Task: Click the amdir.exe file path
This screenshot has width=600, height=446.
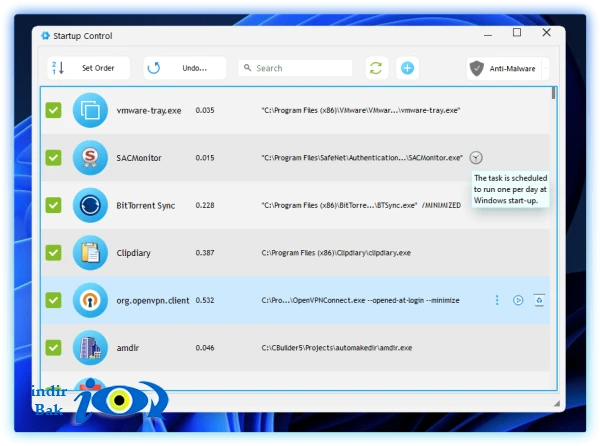Action: coord(337,348)
